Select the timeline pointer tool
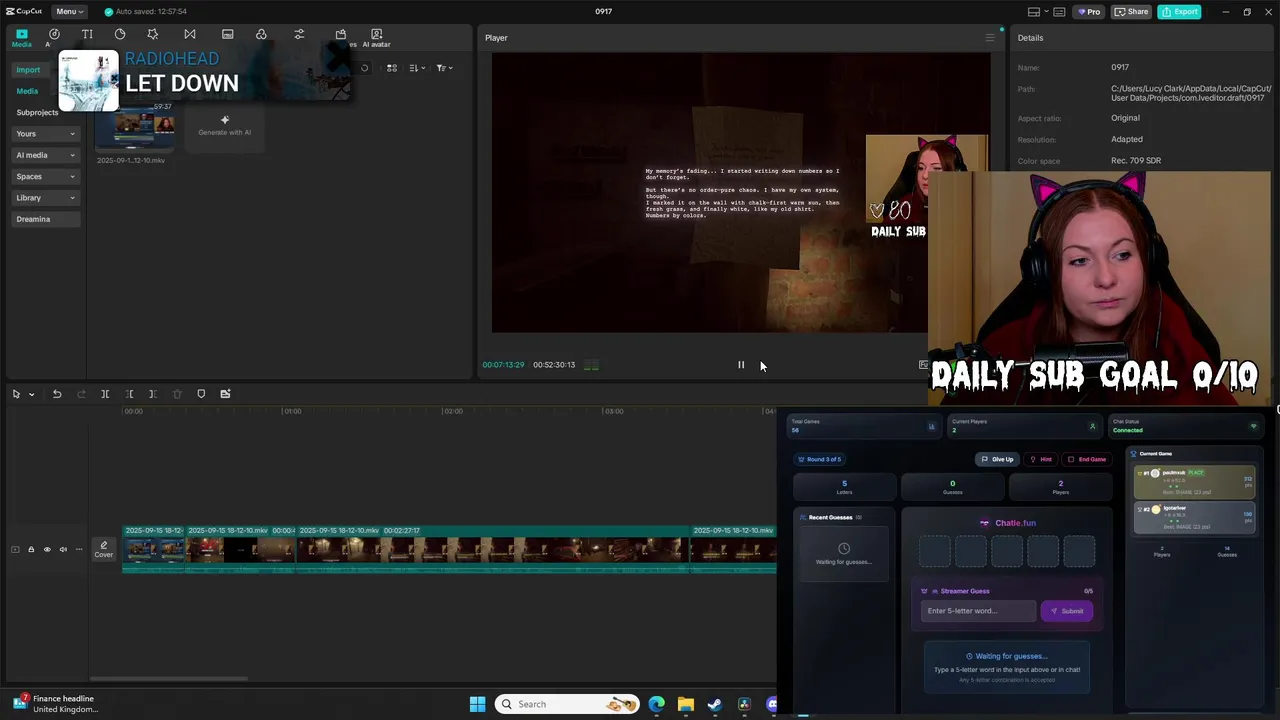Screen dimensions: 1280x720 (16, 394)
